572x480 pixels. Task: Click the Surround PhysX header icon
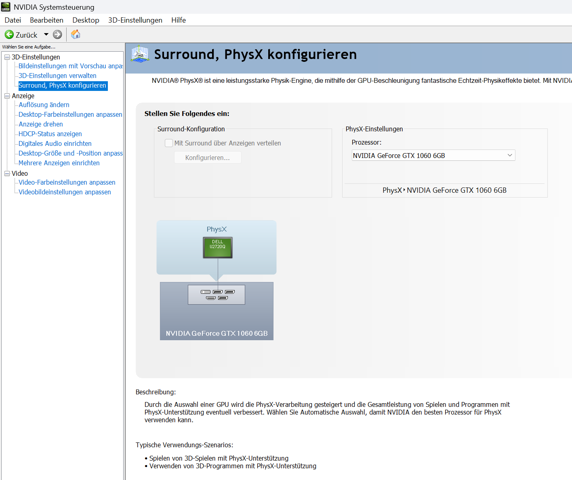(140, 54)
